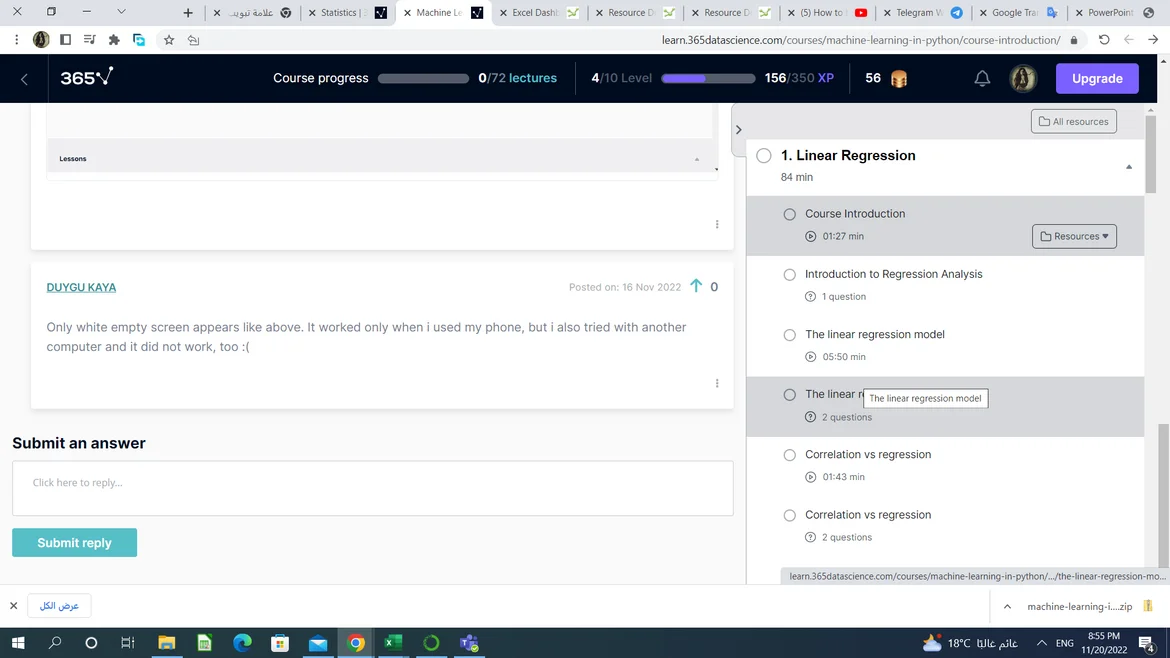Click the notification bell icon

(x=982, y=78)
